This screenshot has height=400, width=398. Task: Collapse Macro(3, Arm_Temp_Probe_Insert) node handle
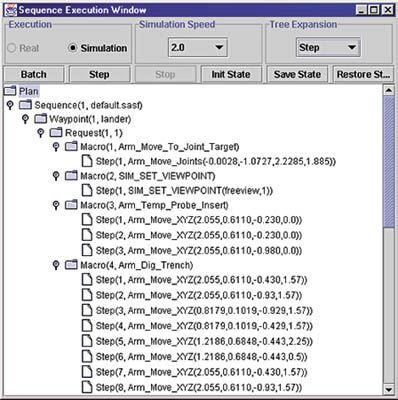[56, 205]
